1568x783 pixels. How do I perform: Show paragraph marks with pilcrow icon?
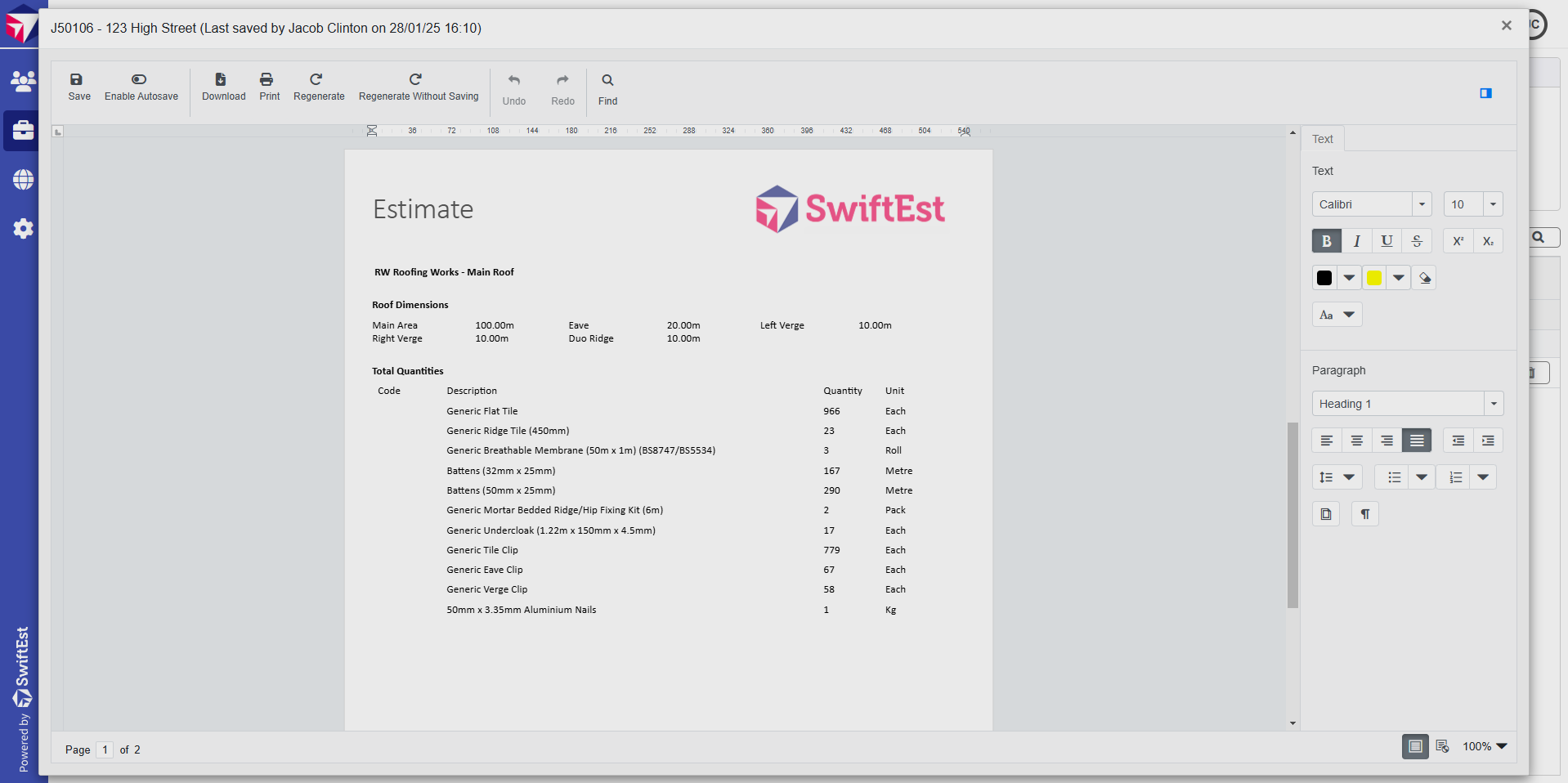pyautogui.click(x=1364, y=514)
